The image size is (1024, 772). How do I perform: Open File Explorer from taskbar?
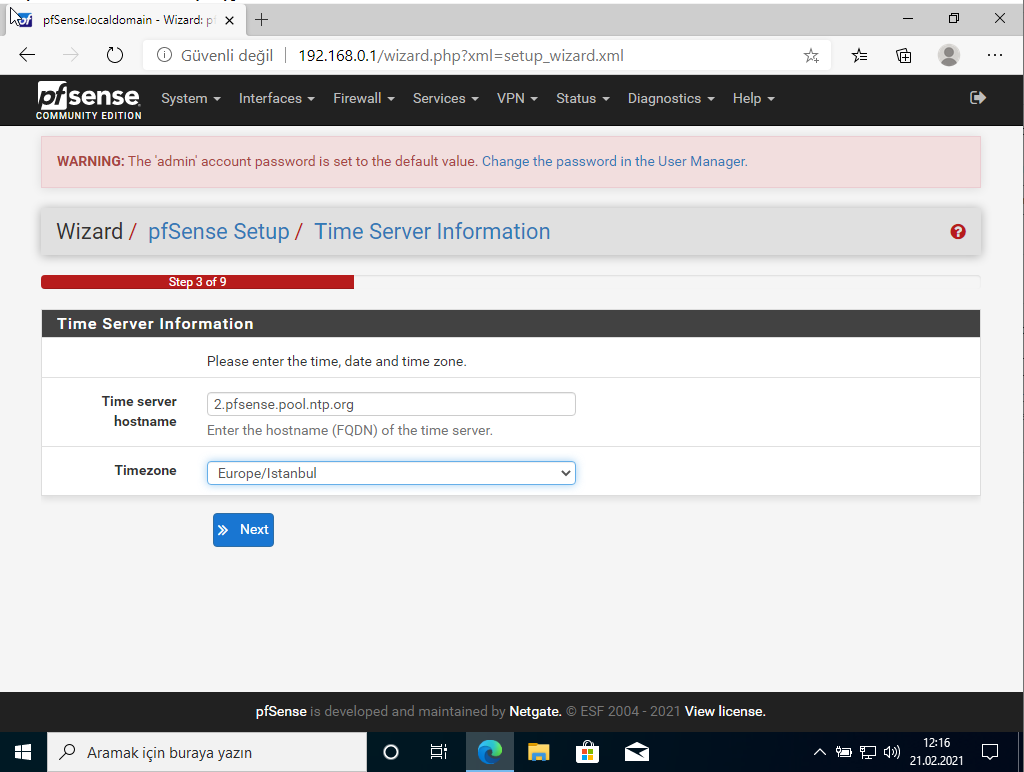(539, 752)
